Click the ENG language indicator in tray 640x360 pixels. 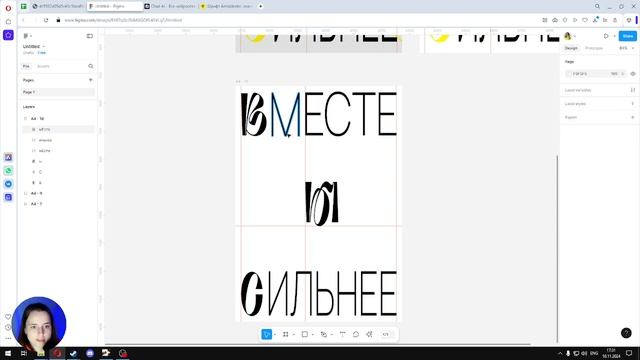[594, 353]
